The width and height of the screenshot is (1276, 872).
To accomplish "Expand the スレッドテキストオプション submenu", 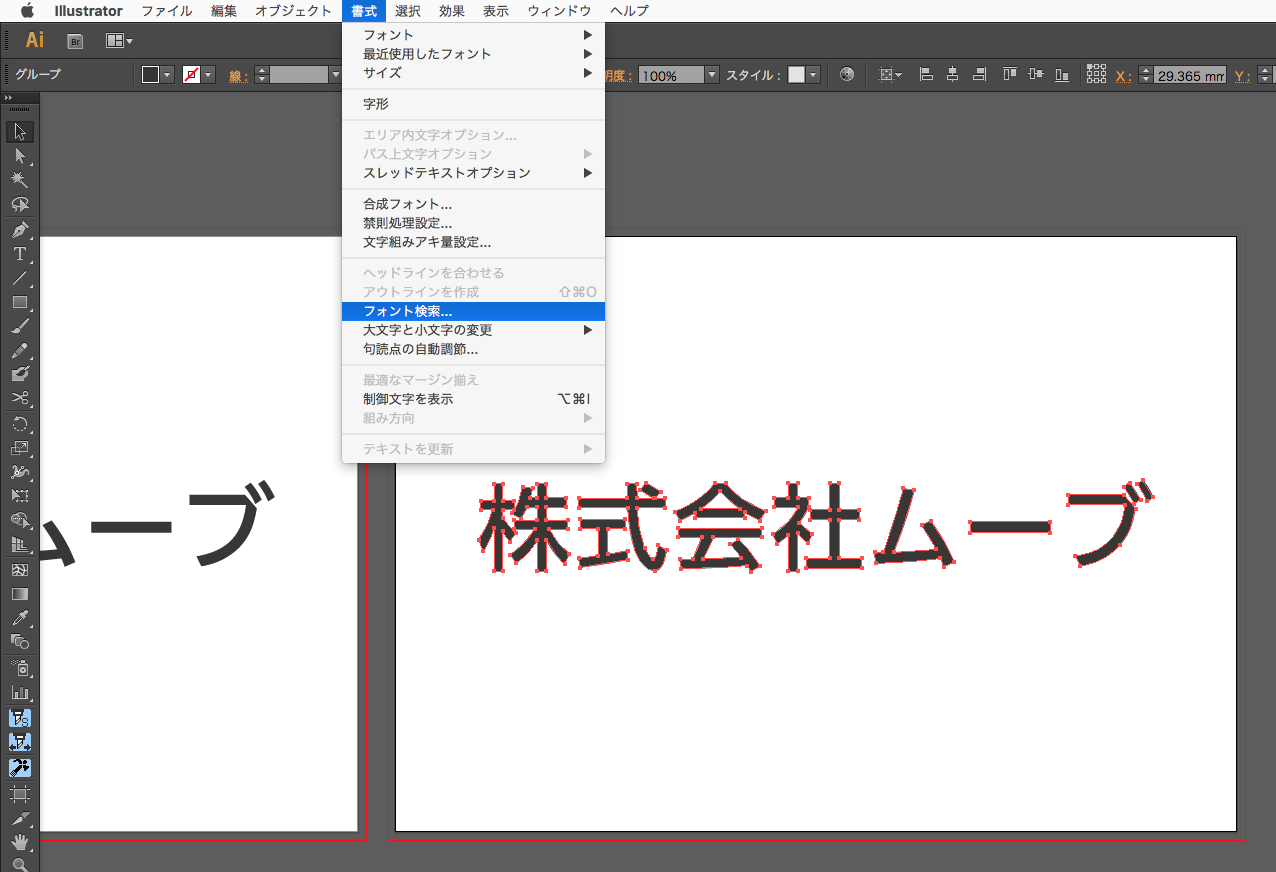I will 473,173.
